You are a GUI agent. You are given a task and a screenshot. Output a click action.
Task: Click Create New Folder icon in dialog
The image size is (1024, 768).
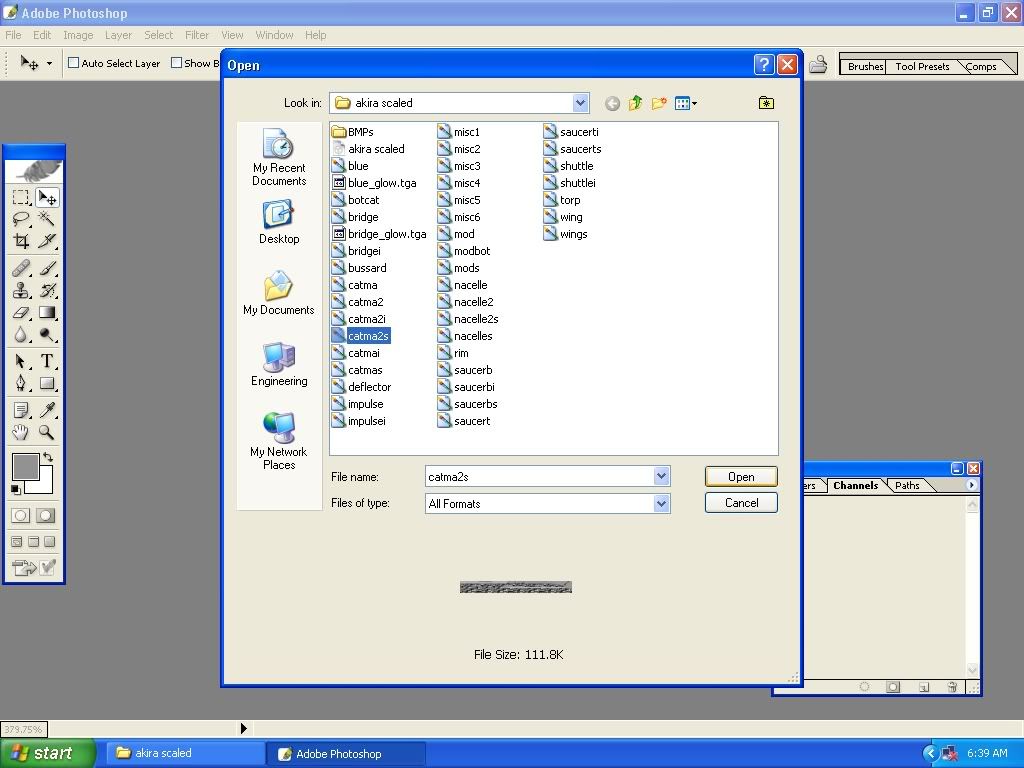tap(659, 103)
